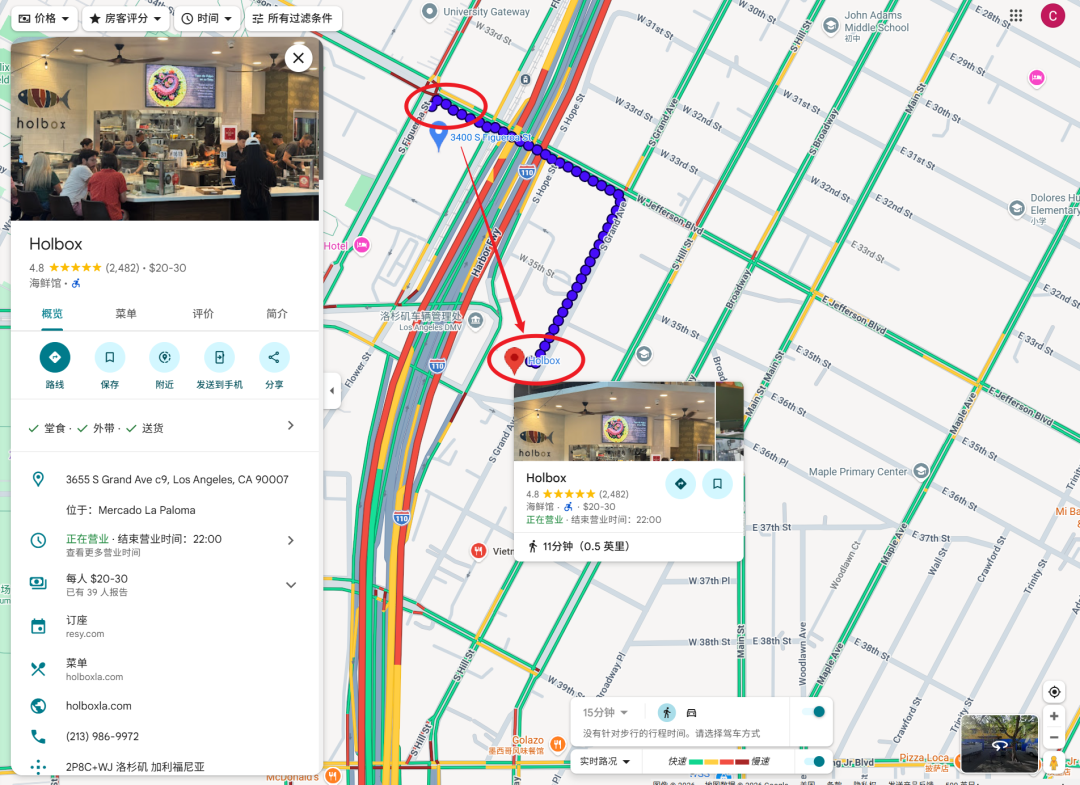Viewport: 1080px width, 785px height.
Task: Collapse the side panel arrow
Action: (x=332, y=390)
